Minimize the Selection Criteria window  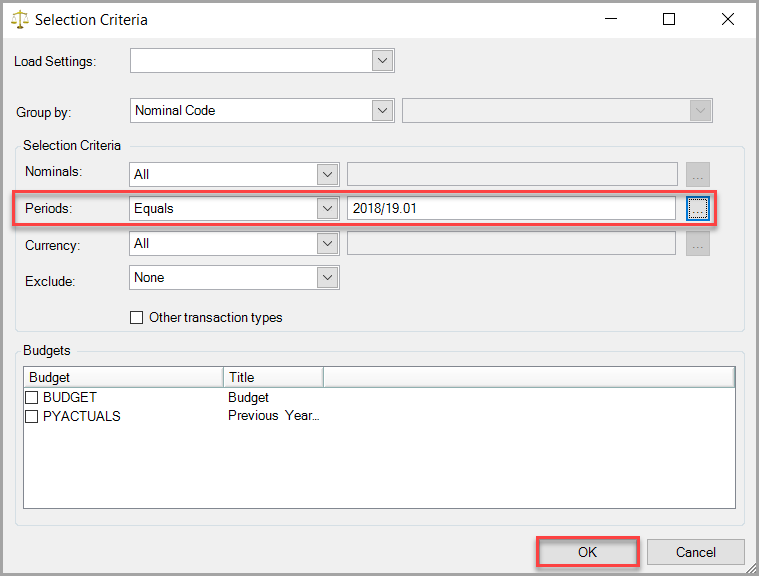pos(611,20)
